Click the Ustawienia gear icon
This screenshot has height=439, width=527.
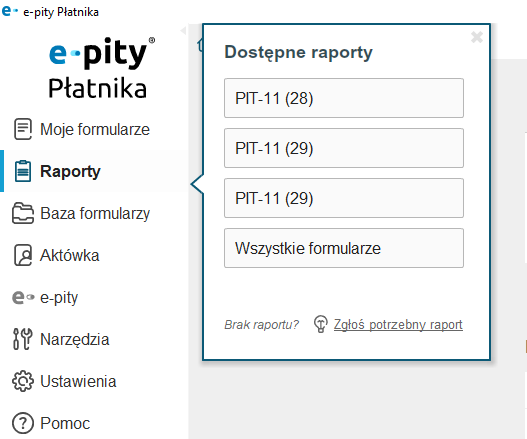click(23, 381)
